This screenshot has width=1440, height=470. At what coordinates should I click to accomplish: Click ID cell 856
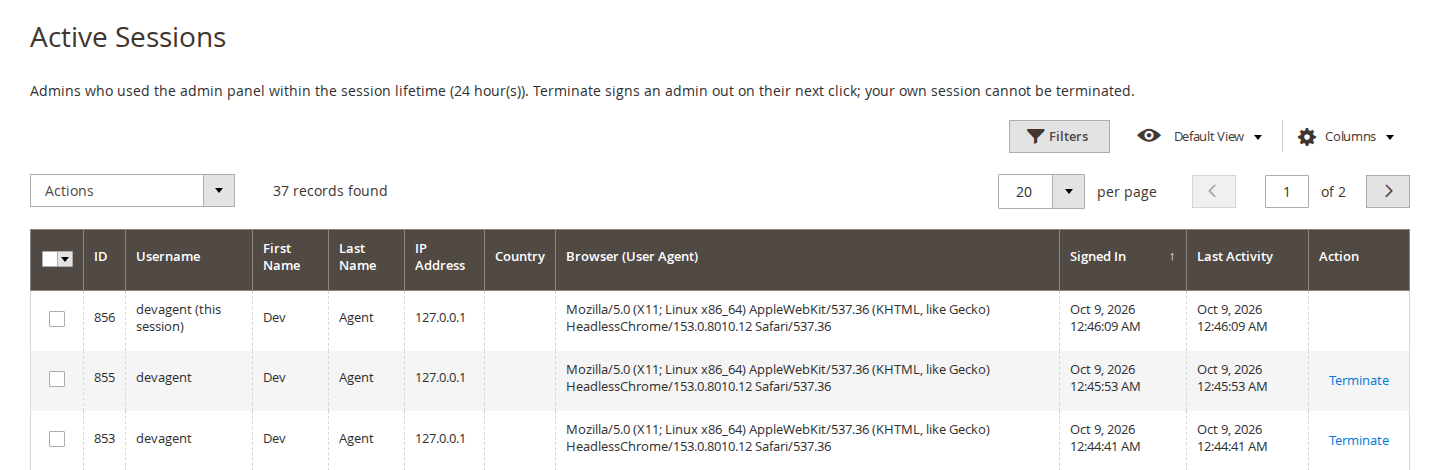104,318
